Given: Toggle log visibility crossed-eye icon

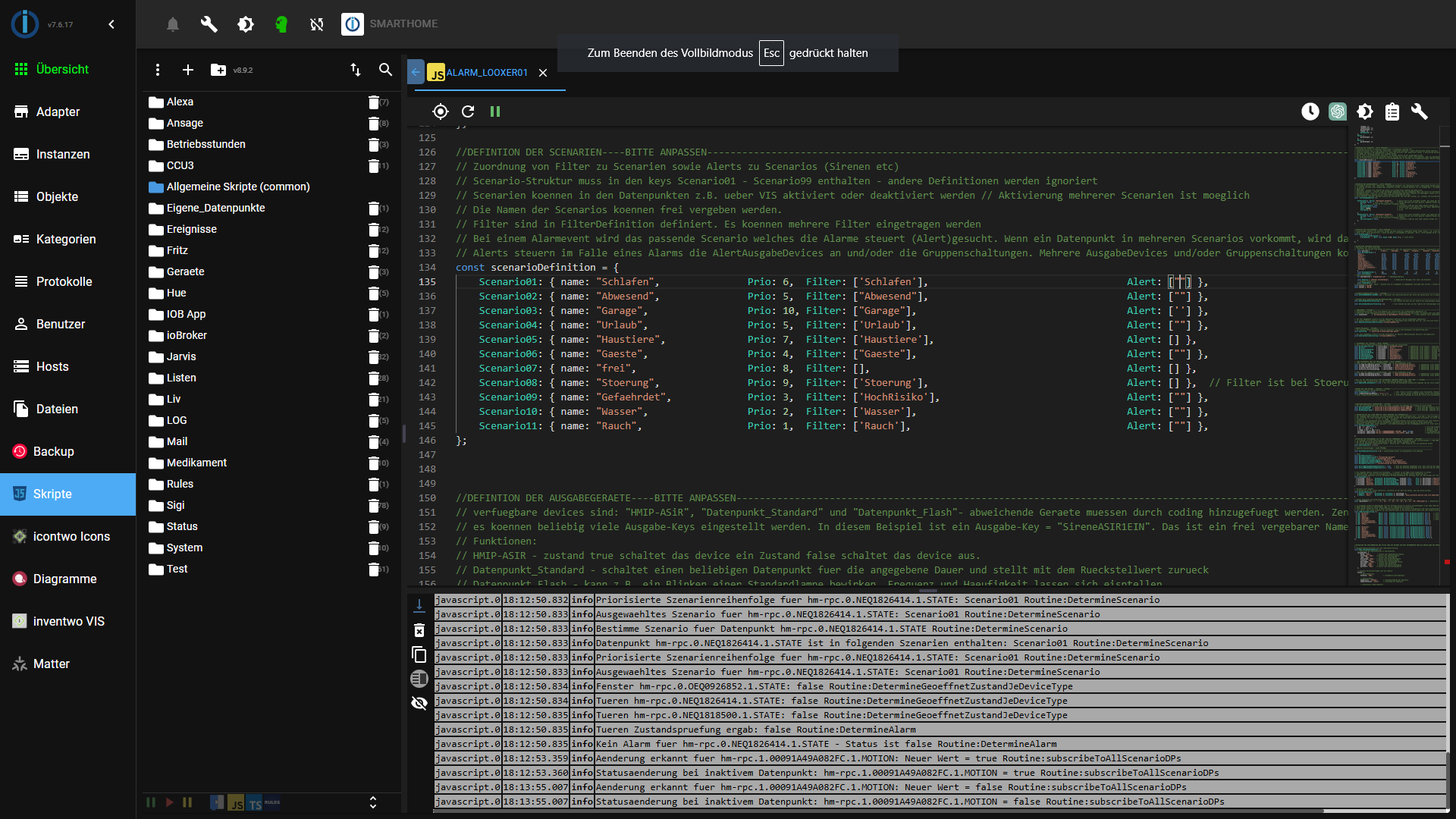Looking at the screenshot, I should pos(419,703).
